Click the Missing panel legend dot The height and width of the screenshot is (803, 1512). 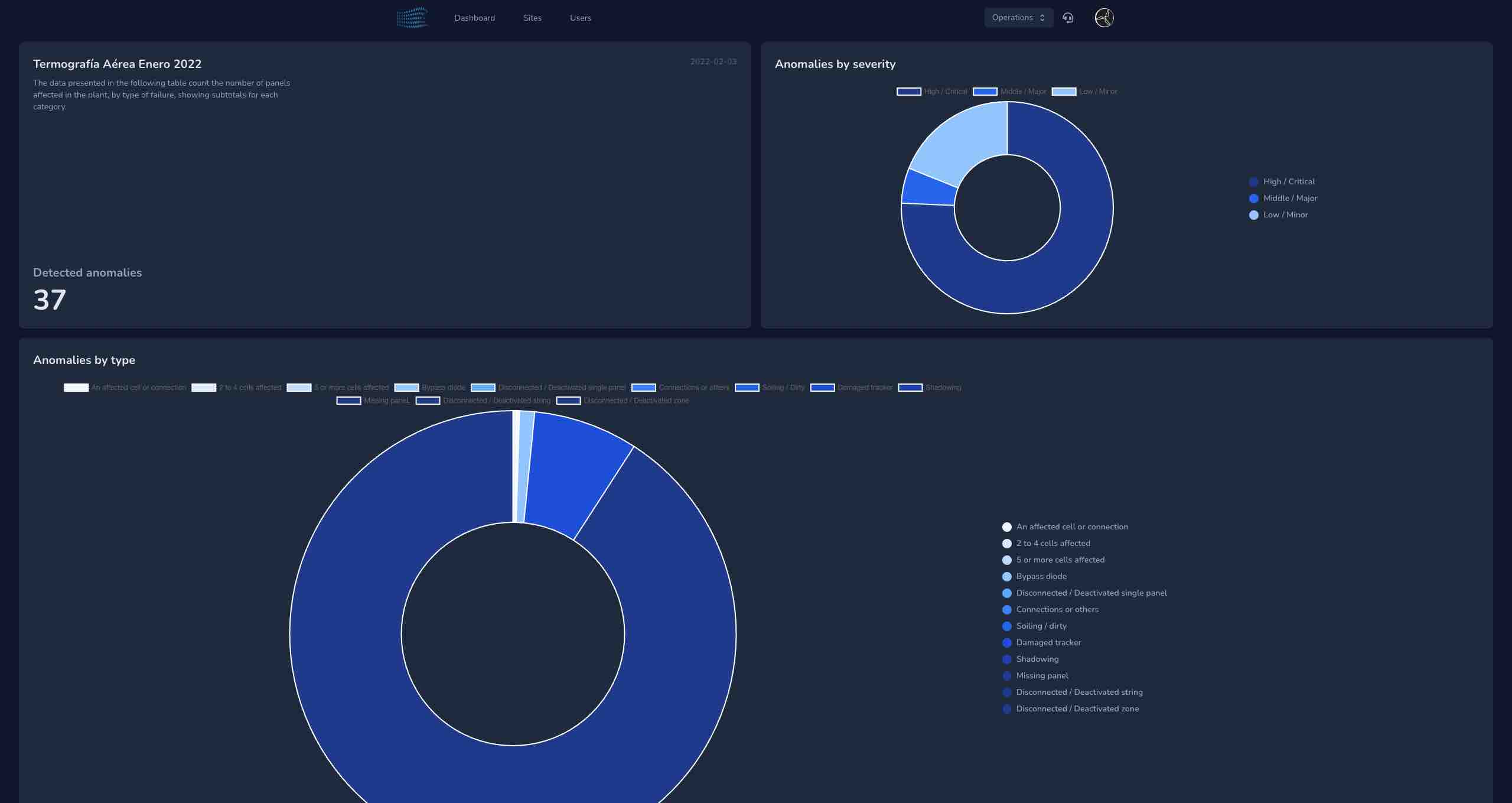1006,676
